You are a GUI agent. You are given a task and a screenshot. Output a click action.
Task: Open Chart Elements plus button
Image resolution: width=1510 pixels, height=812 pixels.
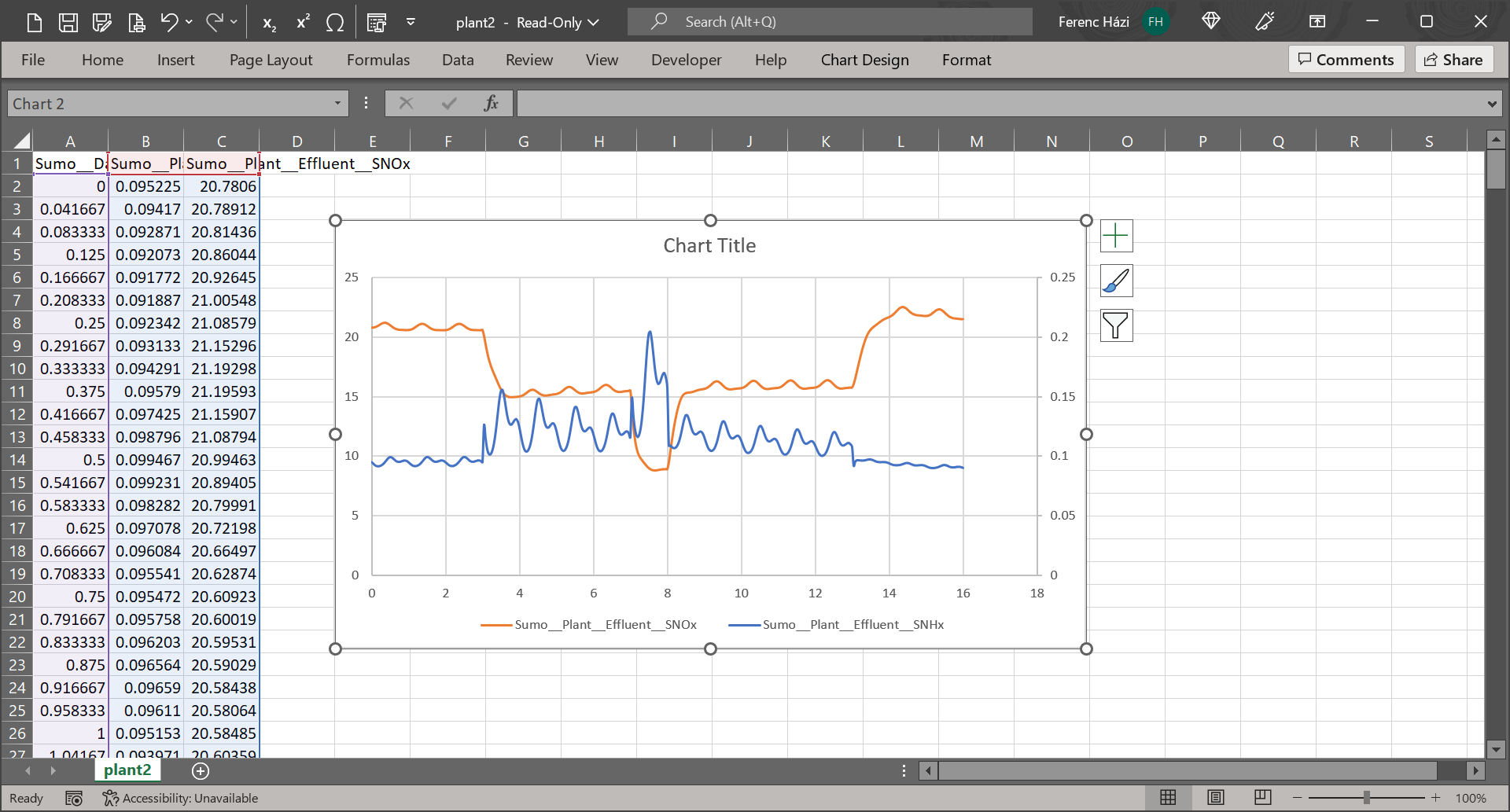(1115, 236)
